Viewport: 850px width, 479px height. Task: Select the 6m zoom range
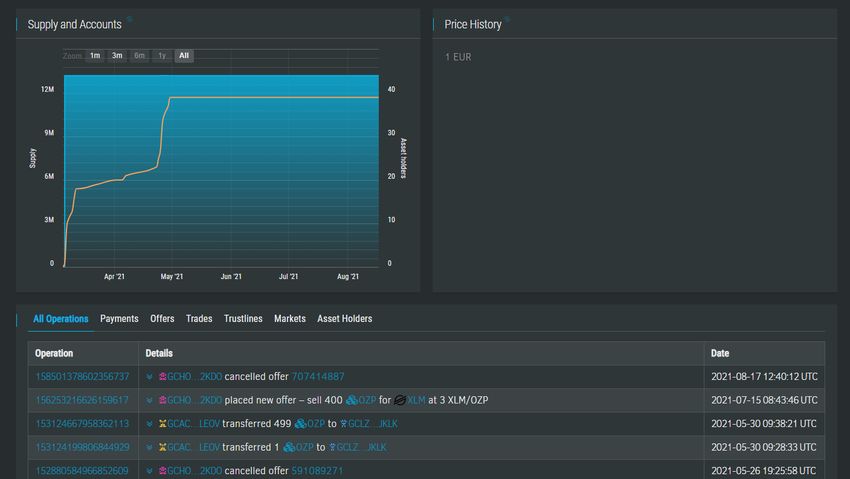pyautogui.click(x=139, y=56)
